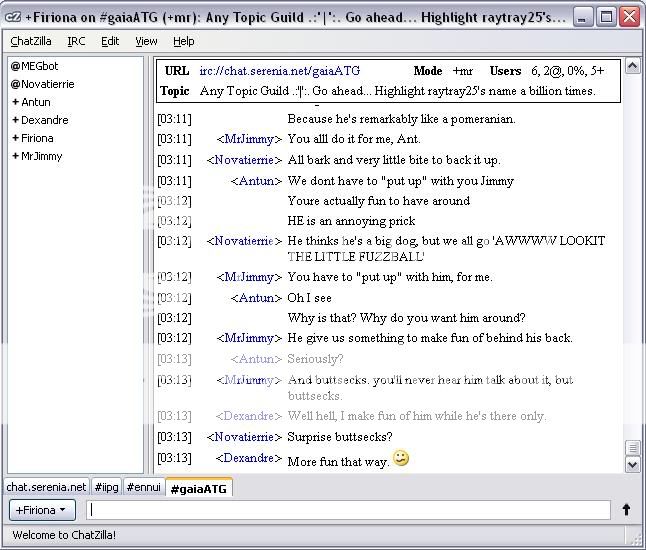
Task: Click message 'Seriously?' from Antun
Action: point(315,359)
